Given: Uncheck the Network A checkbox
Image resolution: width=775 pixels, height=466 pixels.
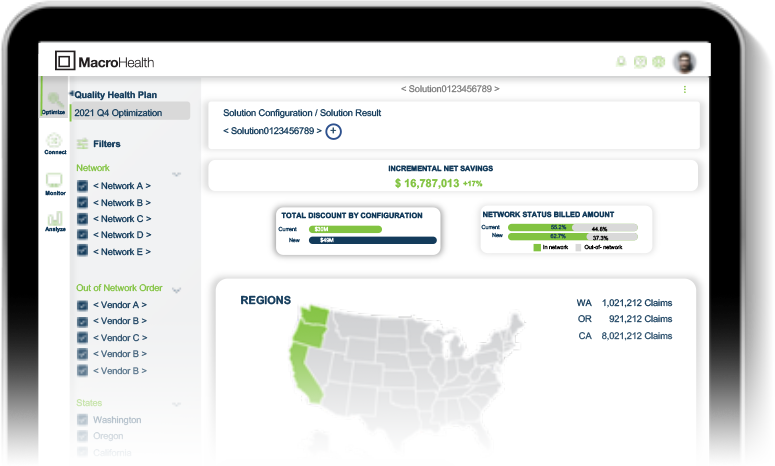Looking at the screenshot, I should 83,186.
